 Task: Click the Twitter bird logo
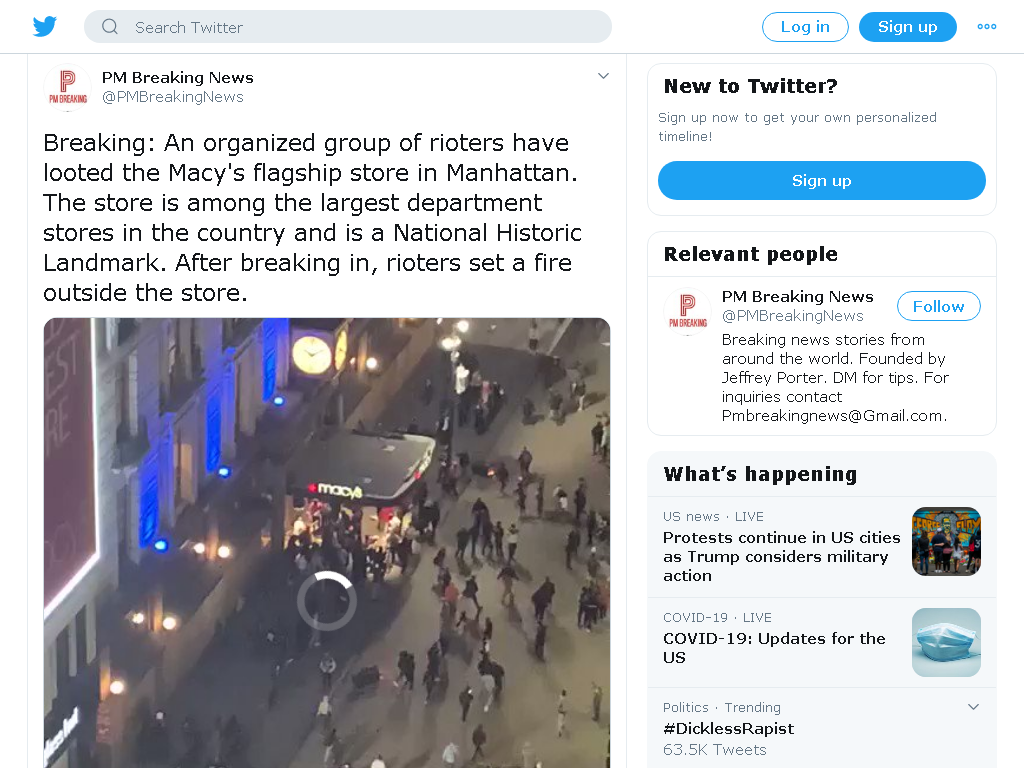pos(44,27)
